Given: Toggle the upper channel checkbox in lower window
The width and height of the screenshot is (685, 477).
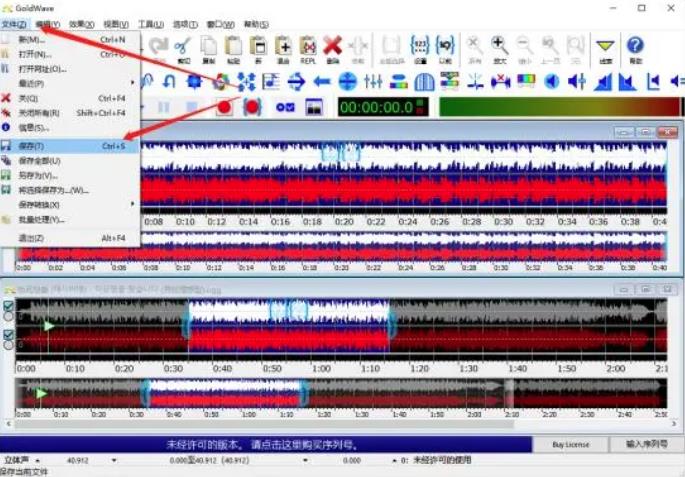Looking at the screenshot, I should [x=9, y=307].
